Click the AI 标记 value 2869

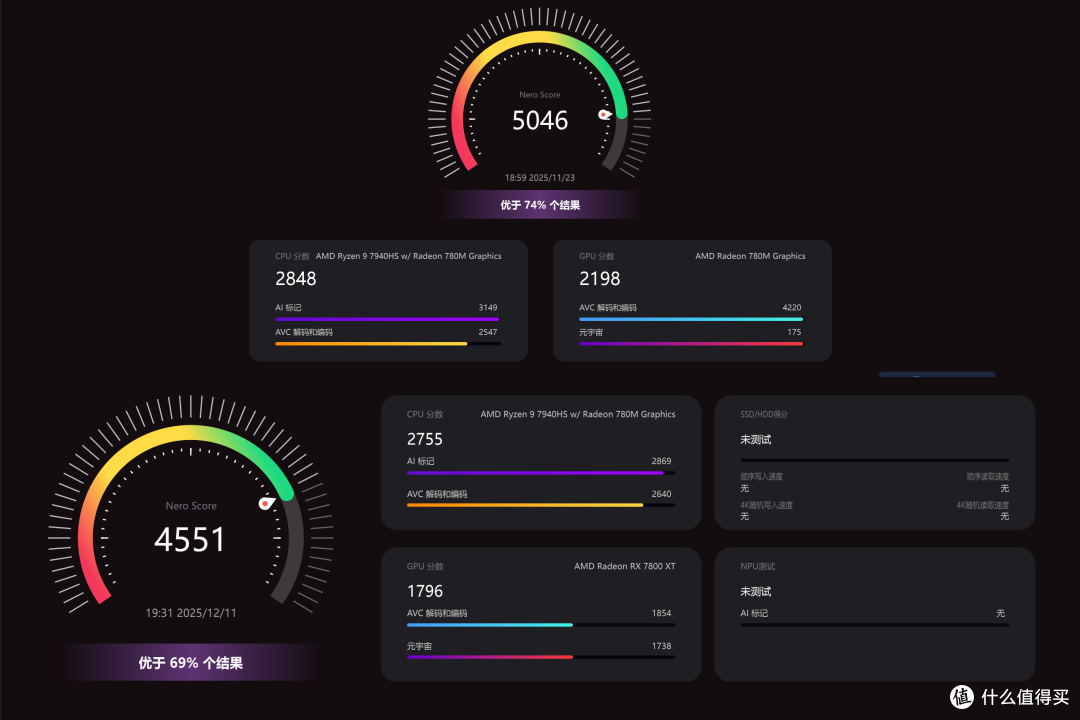(661, 461)
